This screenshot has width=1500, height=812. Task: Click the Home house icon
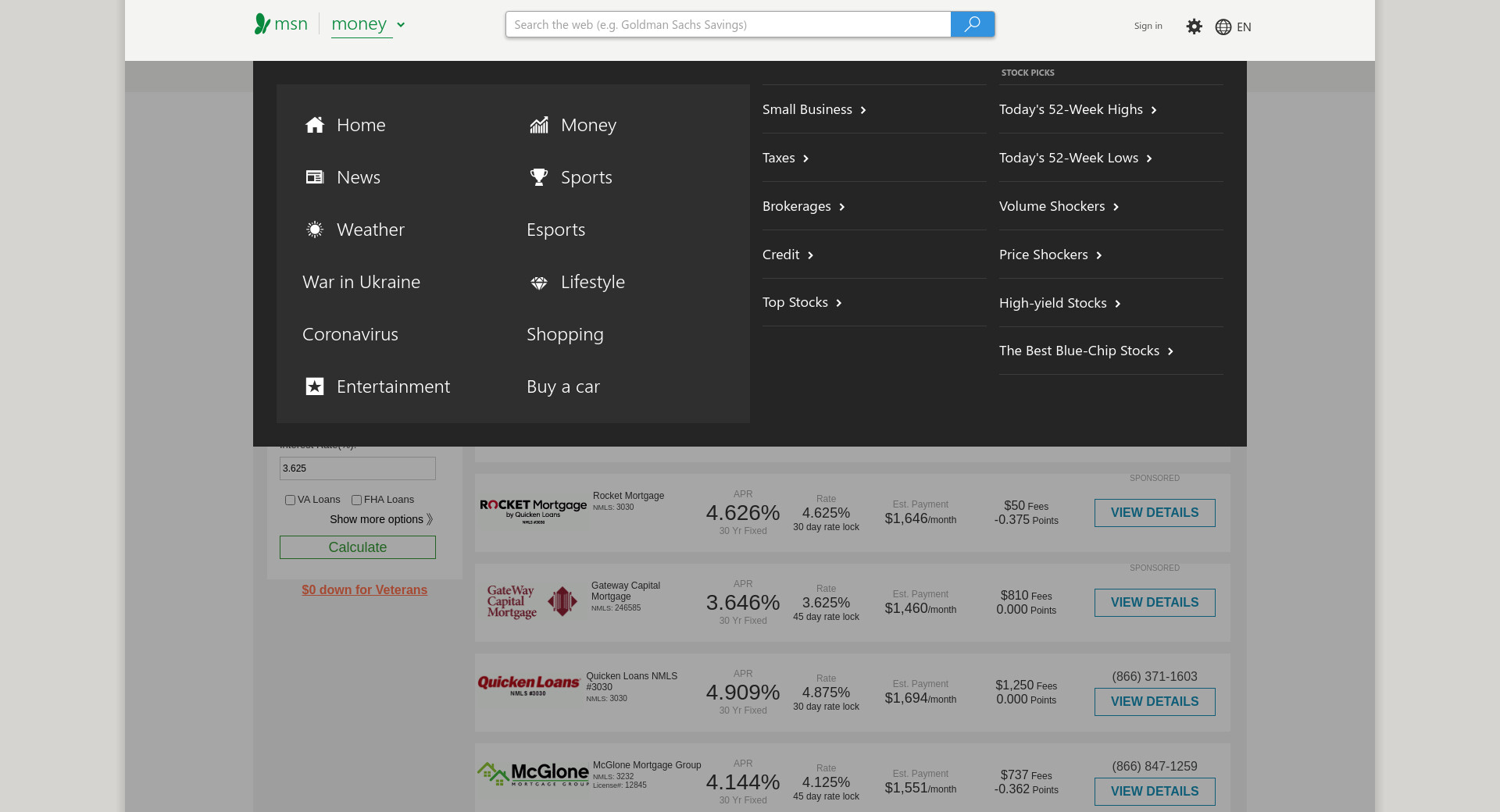pos(315,125)
